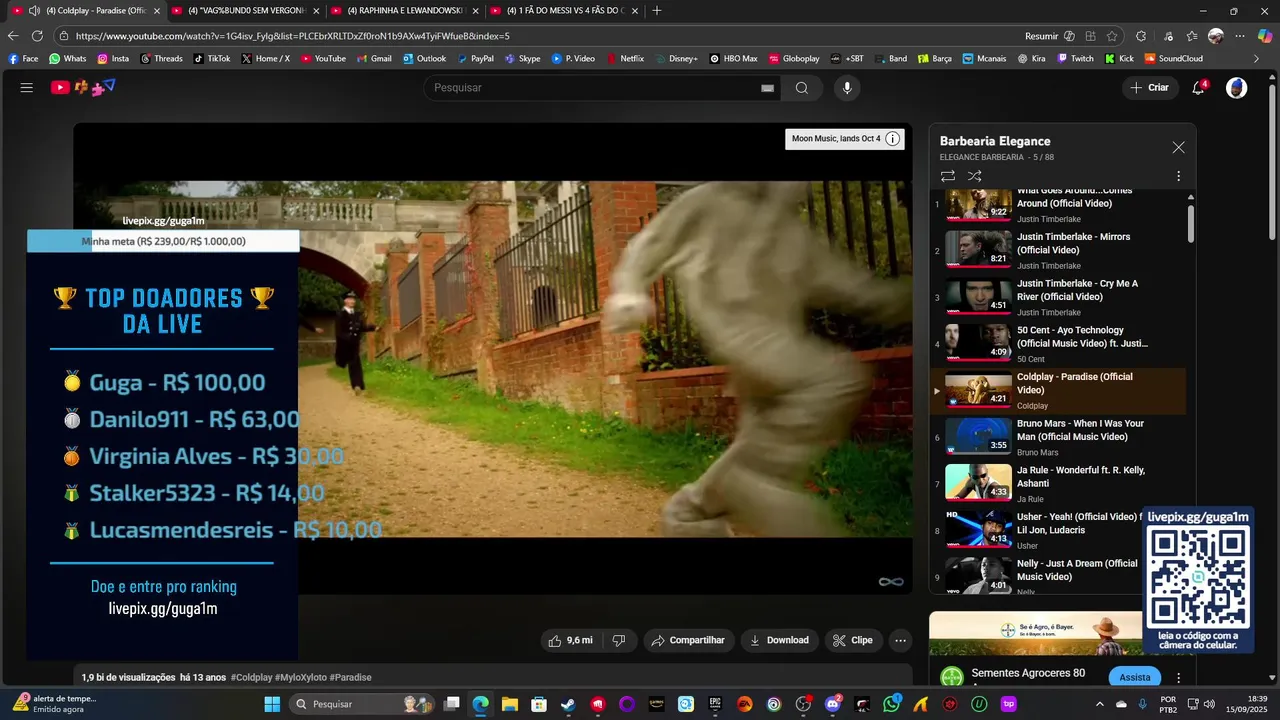Screen dimensions: 1280x720
Task: Click the Clipe button
Action: (853, 640)
